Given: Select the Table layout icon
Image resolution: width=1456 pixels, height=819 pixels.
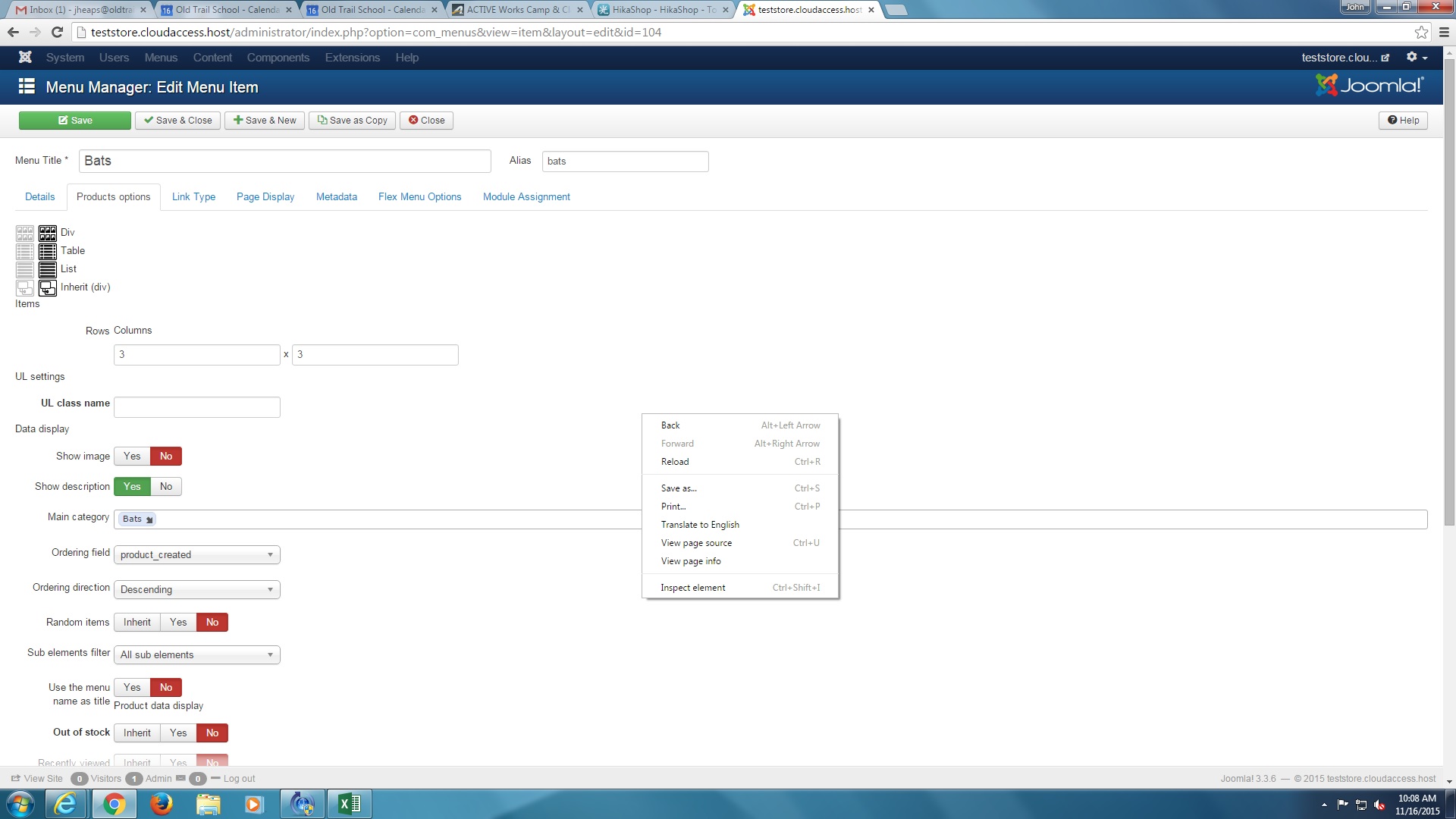Looking at the screenshot, I should click(47, 251).
